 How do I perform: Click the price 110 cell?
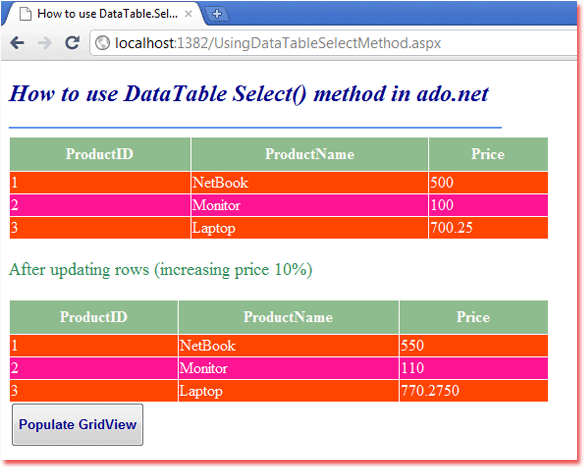point(474,368)
